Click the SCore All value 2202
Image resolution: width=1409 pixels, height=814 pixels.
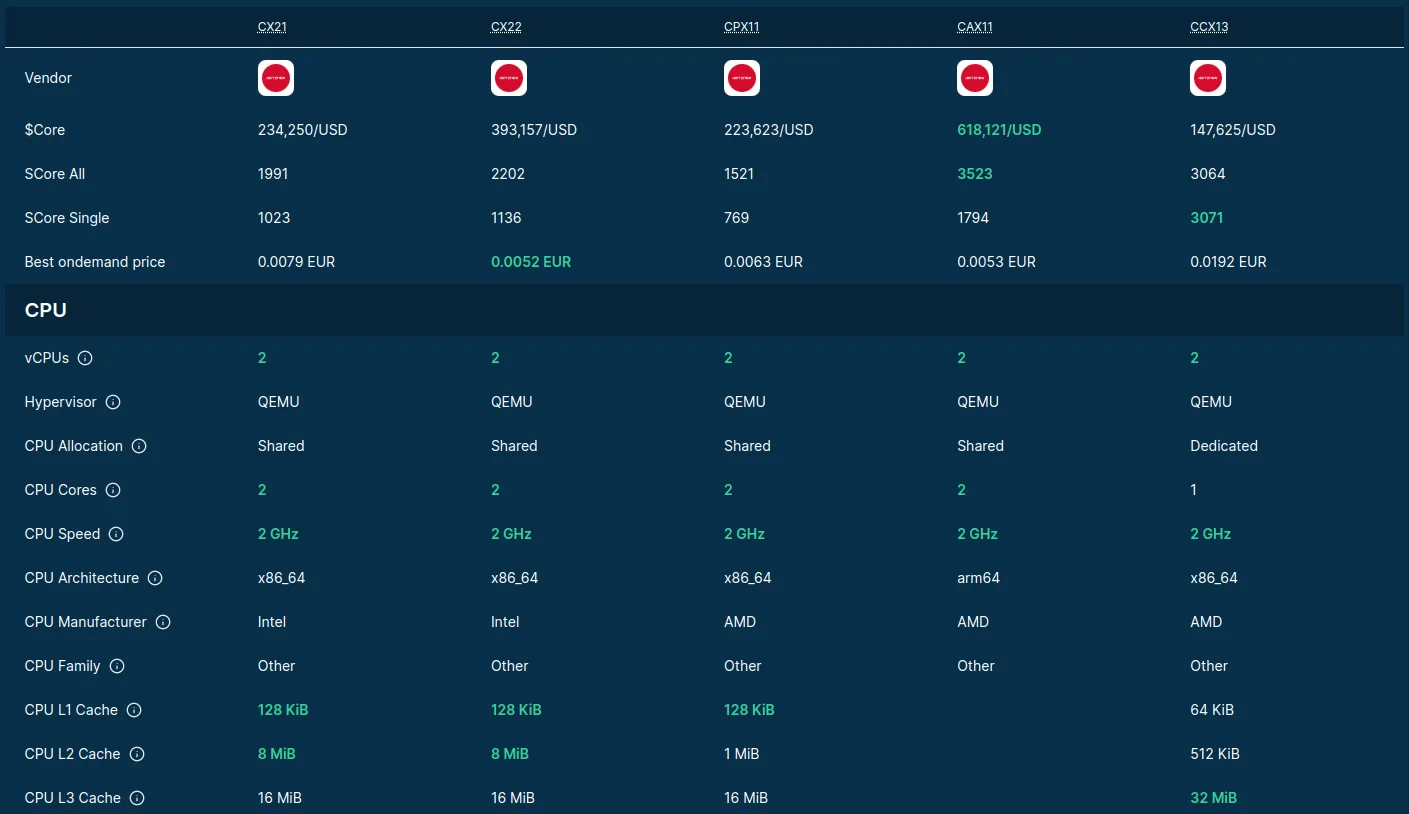pyautogui.click(x=507, y=174)
